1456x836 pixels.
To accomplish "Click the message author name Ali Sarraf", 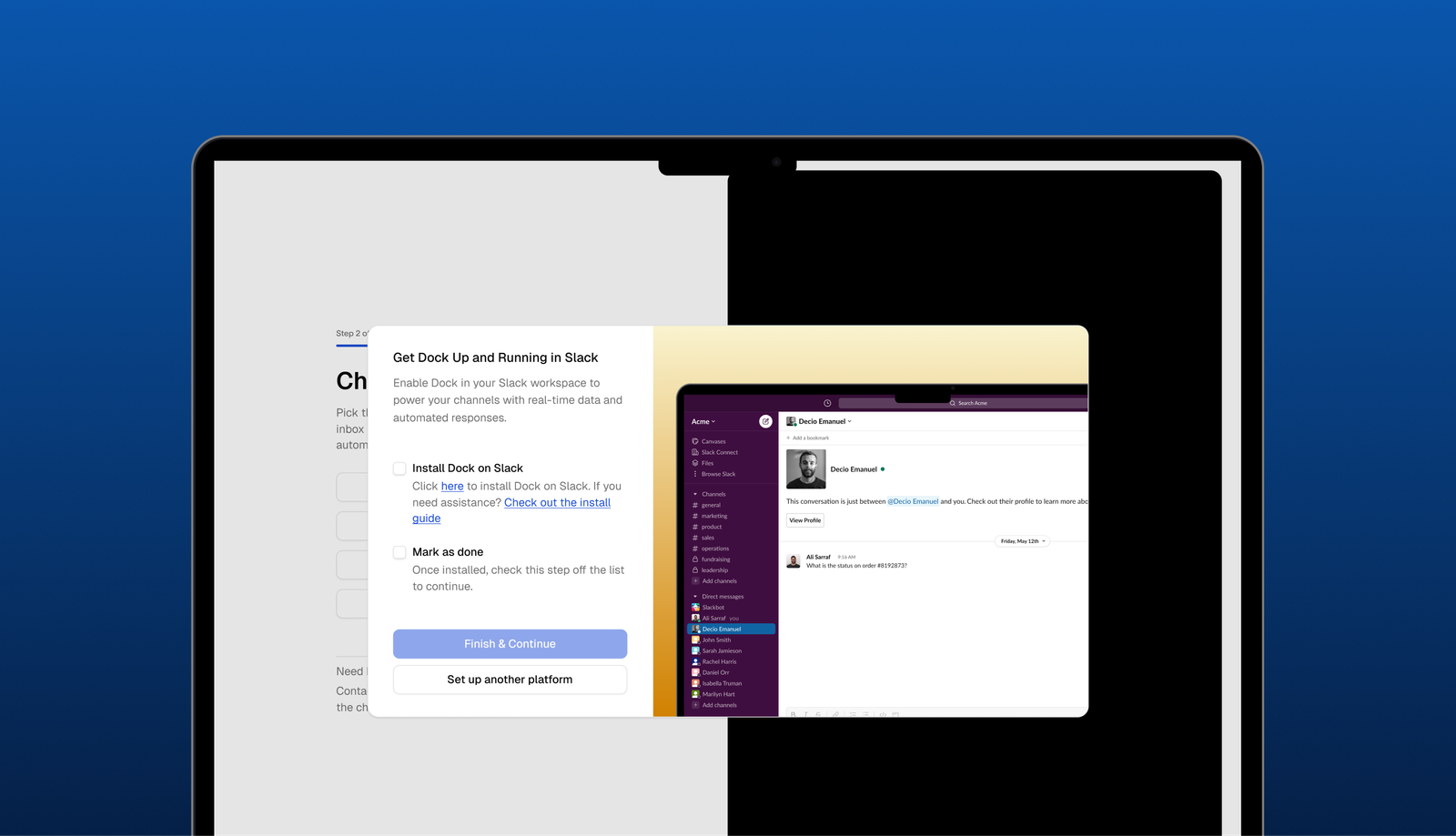I will [818, 557].
